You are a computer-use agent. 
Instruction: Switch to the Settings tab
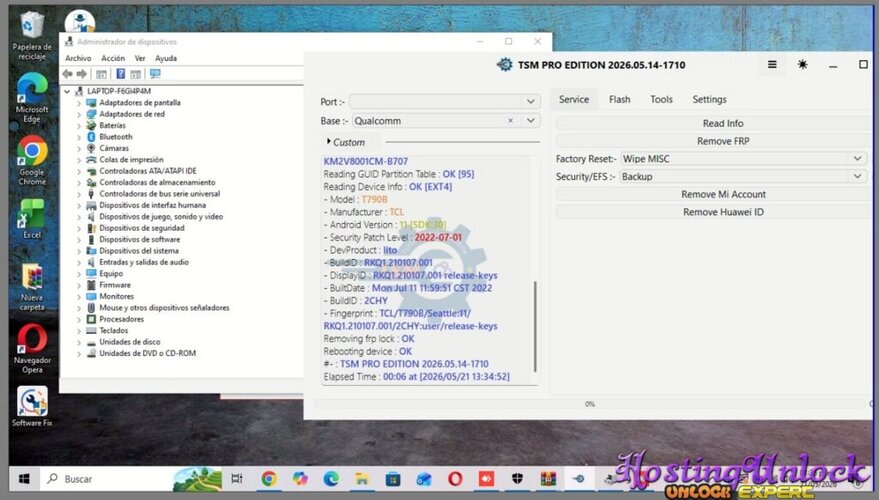tap(709, 99)
